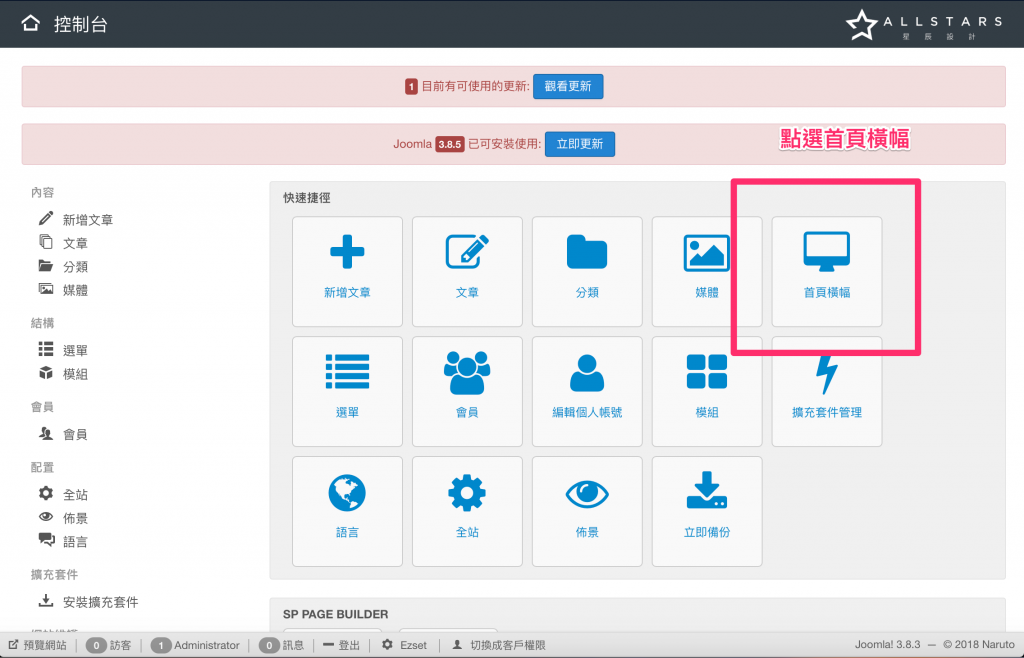Open 選單 in the sidebar 結構 section
This screenshot has height=658, width=1024.
coord(75,350)
